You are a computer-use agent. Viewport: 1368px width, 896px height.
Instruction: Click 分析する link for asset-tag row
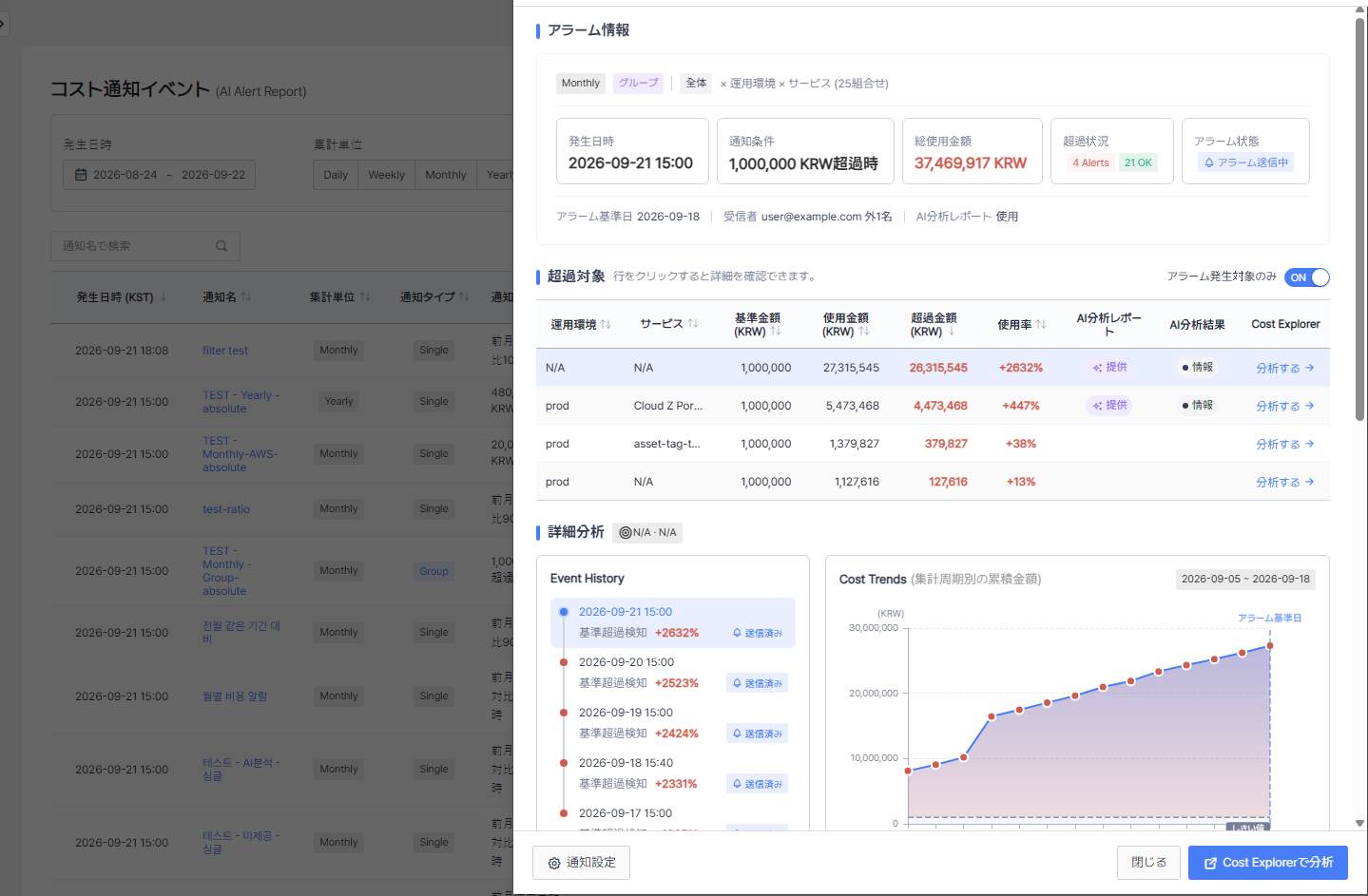pos(1284,444)
